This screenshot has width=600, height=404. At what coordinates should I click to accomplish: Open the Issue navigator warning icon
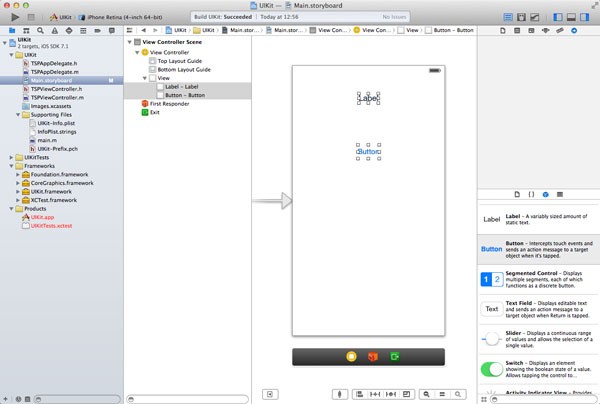click(55, 31)
